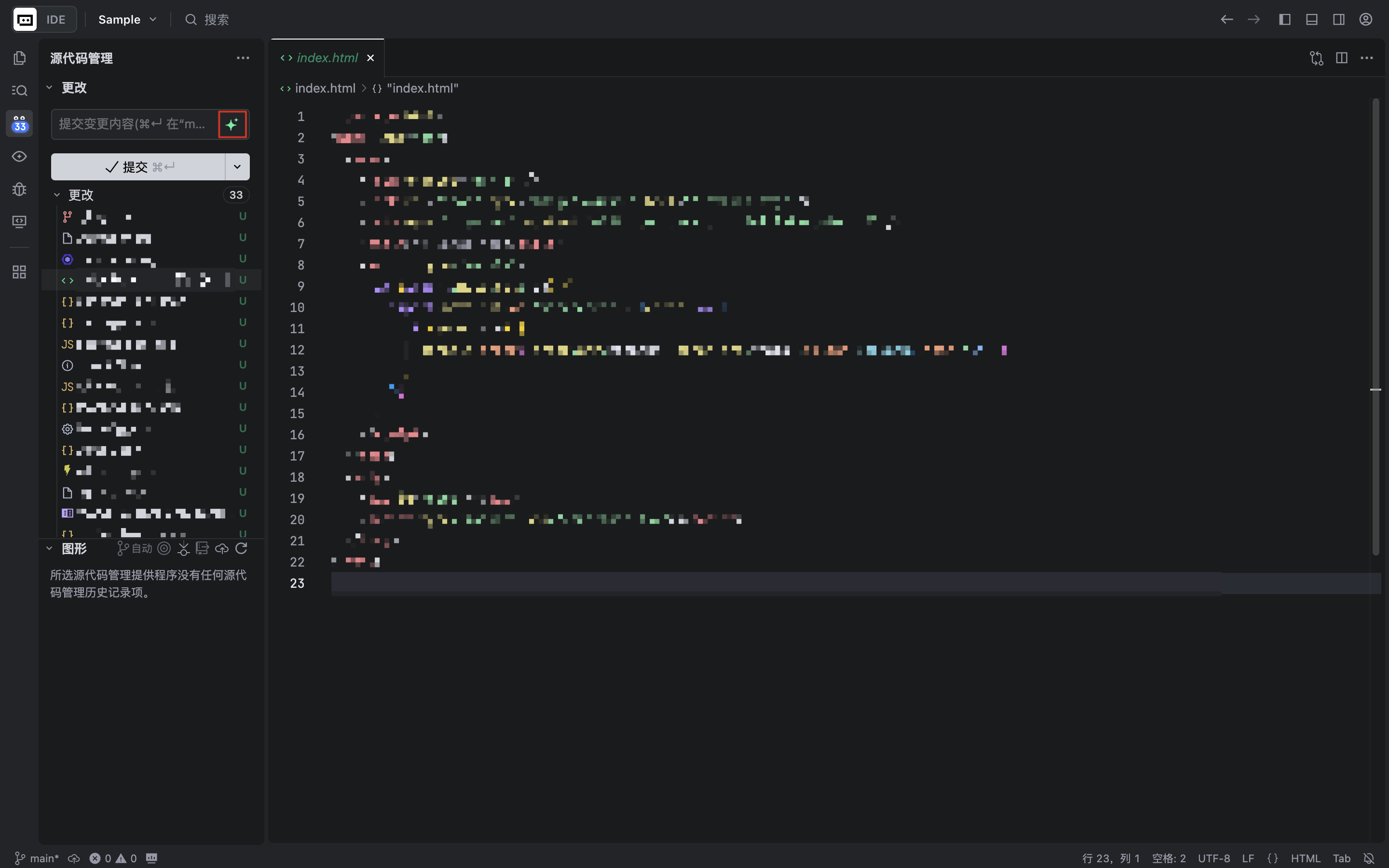Toggle the bottom panel layout icon

pyautogui.click(x=1311, y=19)
